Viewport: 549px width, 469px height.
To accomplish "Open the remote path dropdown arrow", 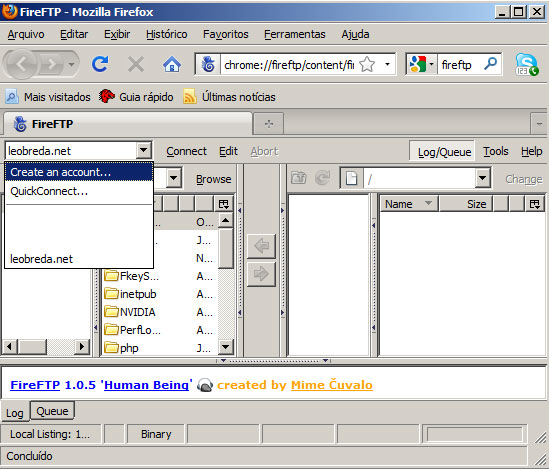I will pos(482,178).
